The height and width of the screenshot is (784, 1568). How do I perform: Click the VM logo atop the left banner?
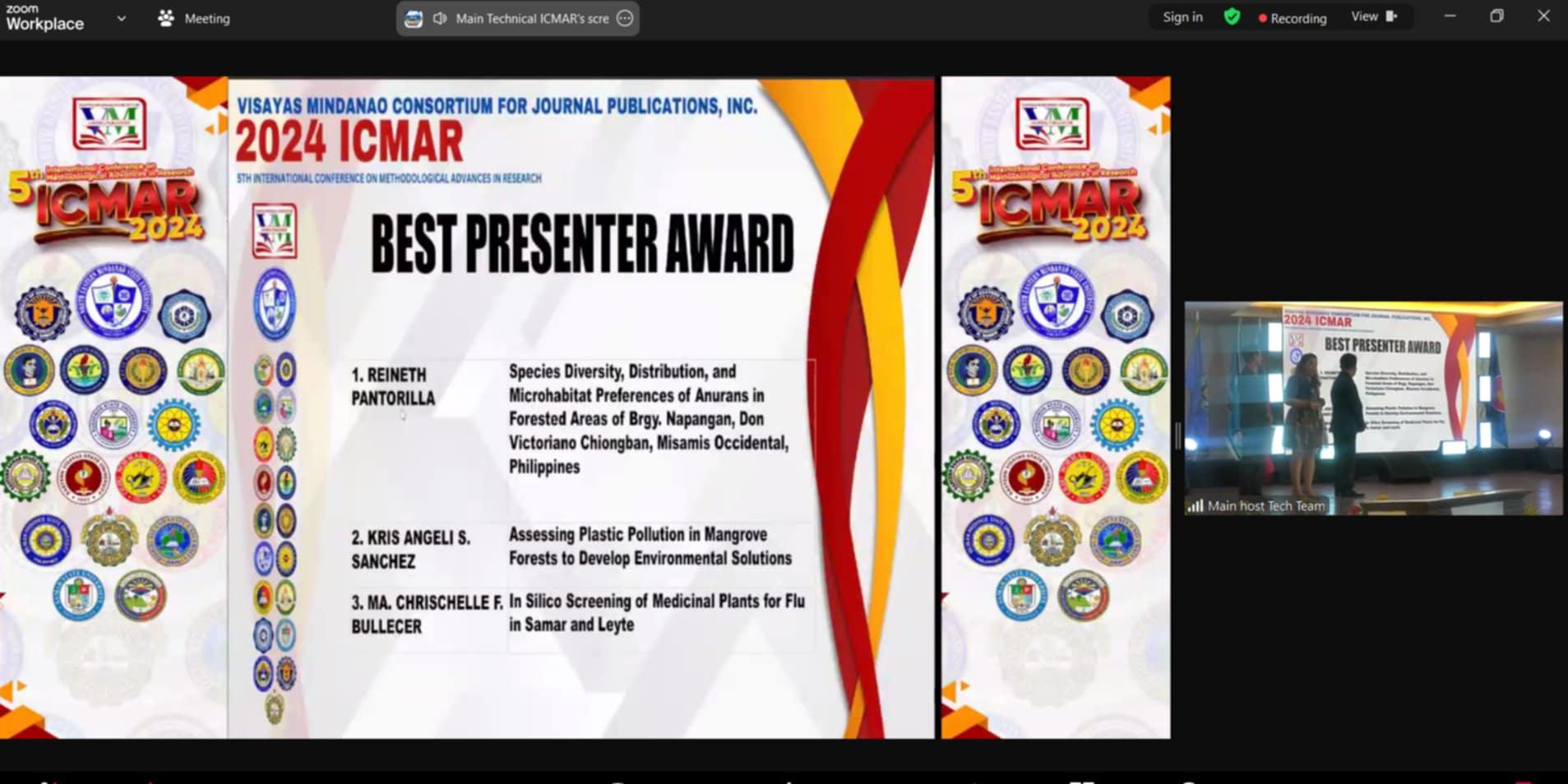point(110,123)
